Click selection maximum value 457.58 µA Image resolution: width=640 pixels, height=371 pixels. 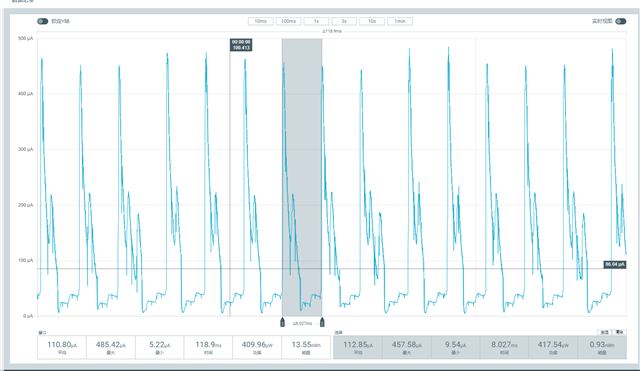pos(407,345)
